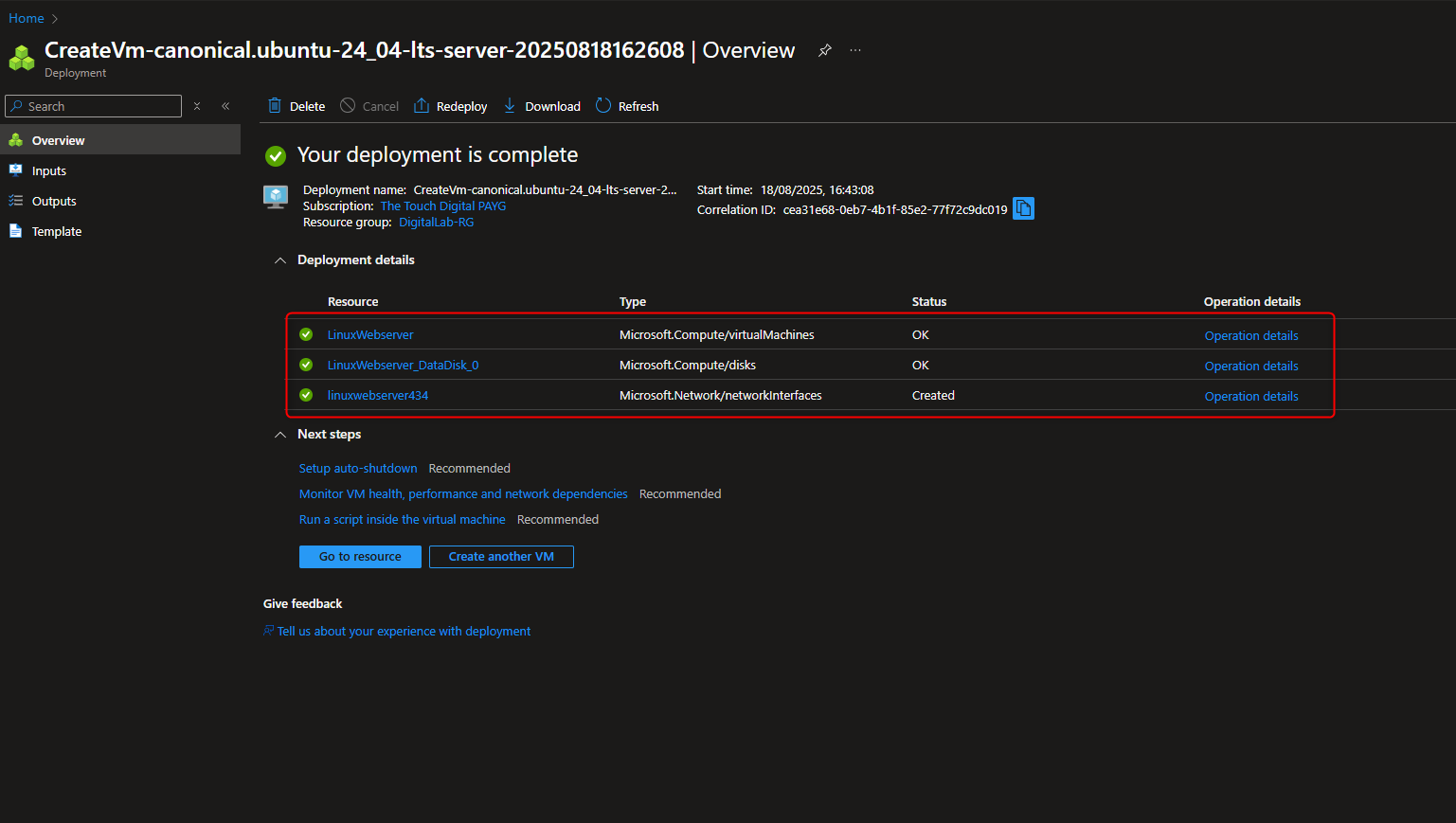1456x823 pixels.
Task: Select the Template section icon in sidebar
Action: tap(17, 230)
